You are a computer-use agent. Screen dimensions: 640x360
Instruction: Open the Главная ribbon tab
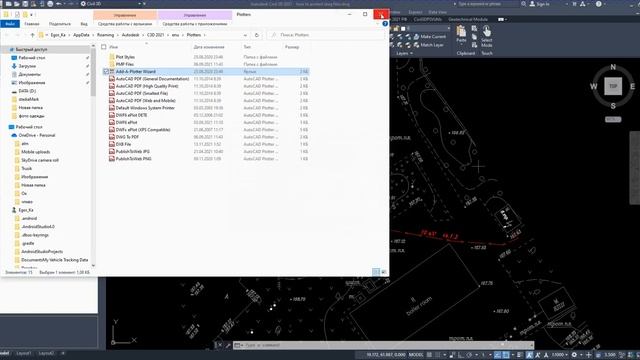(32, 24)
